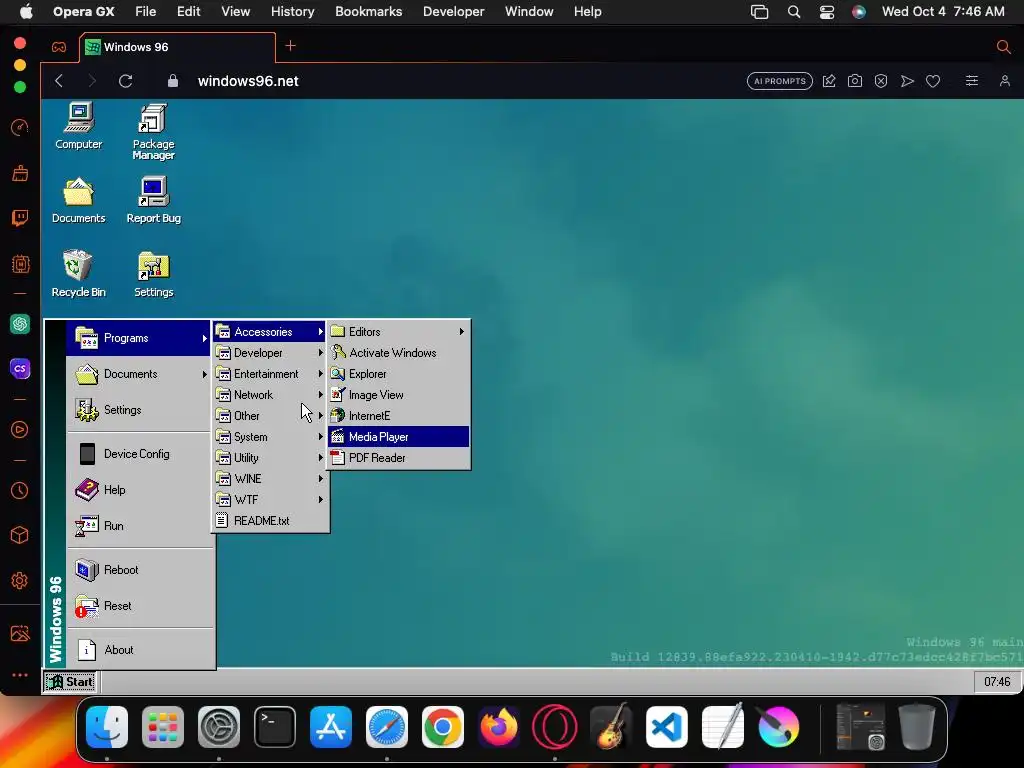
Task: Choose Device Config in the Start menu
Action: [x=138, y=454]
